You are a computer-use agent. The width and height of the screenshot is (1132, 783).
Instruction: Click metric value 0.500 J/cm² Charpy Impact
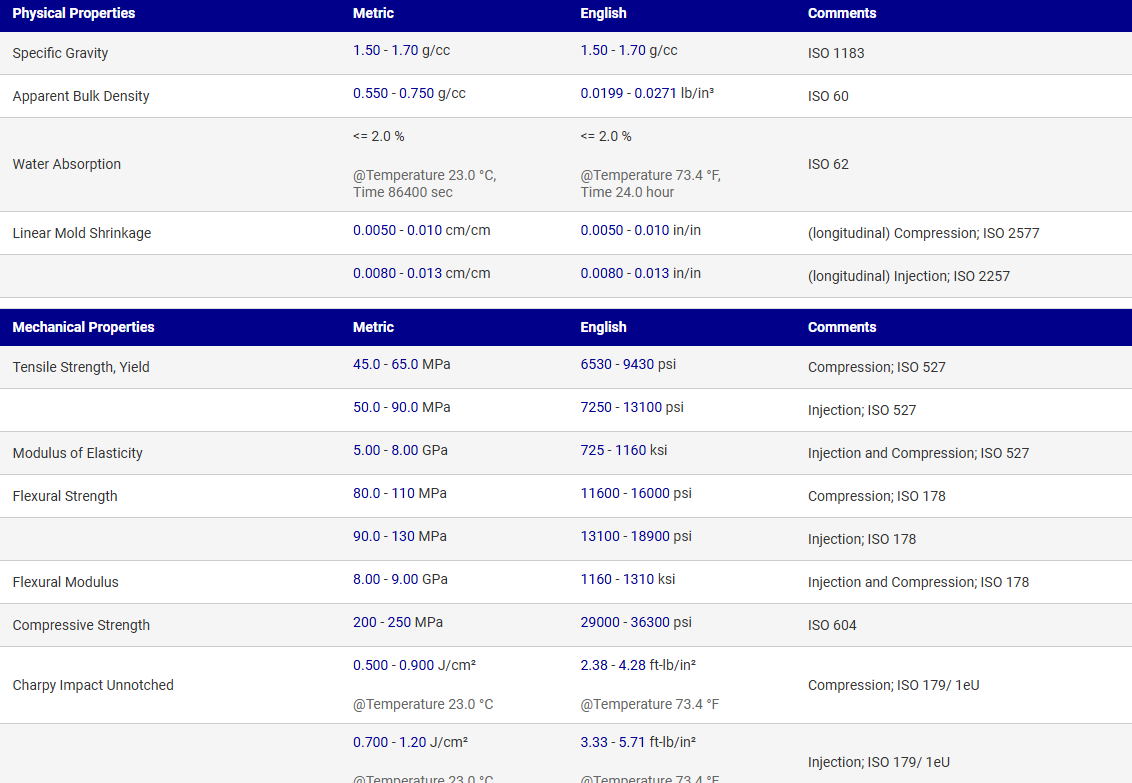[x=370, y=666]
